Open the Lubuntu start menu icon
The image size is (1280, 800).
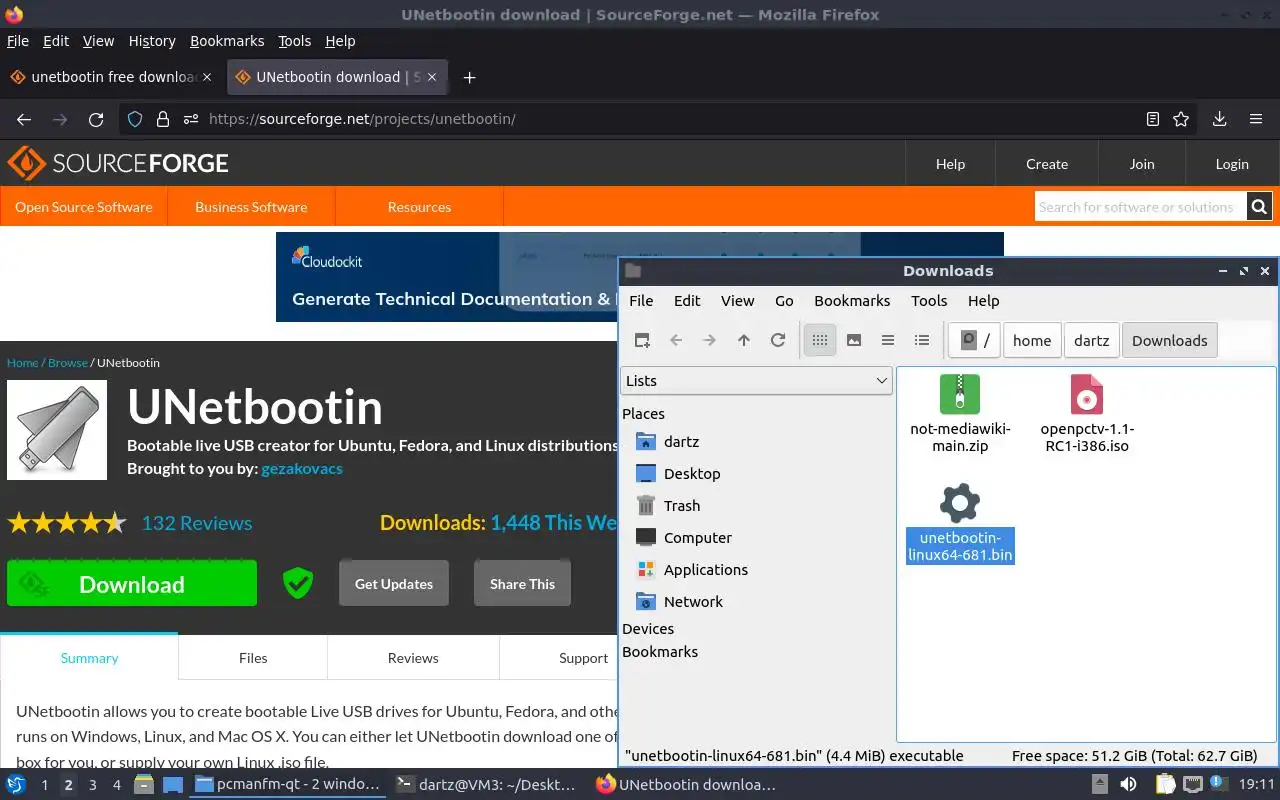point(16,785)
